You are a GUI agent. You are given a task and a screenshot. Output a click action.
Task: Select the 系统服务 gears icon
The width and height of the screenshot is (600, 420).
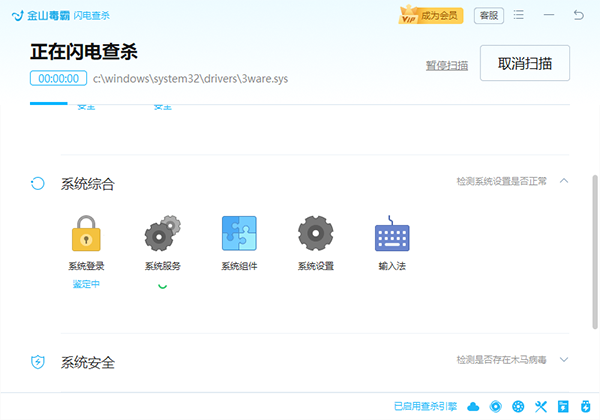pyautogui.click(x=163, y=233)
